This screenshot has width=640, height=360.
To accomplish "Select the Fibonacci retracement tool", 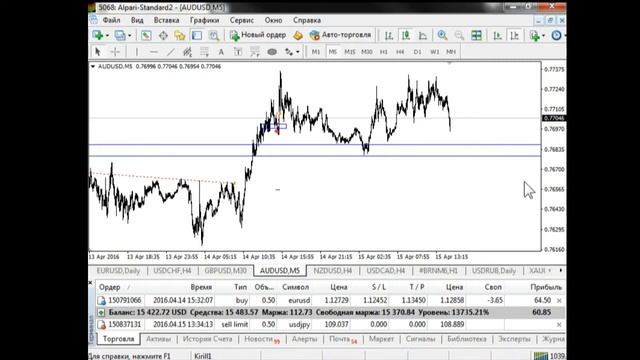I will (204, 52).
